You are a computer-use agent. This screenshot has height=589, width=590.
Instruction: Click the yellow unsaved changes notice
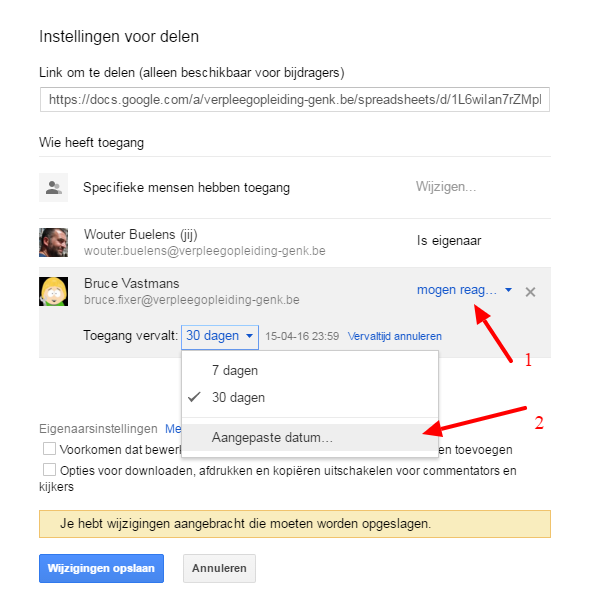(x=295, y=524)
